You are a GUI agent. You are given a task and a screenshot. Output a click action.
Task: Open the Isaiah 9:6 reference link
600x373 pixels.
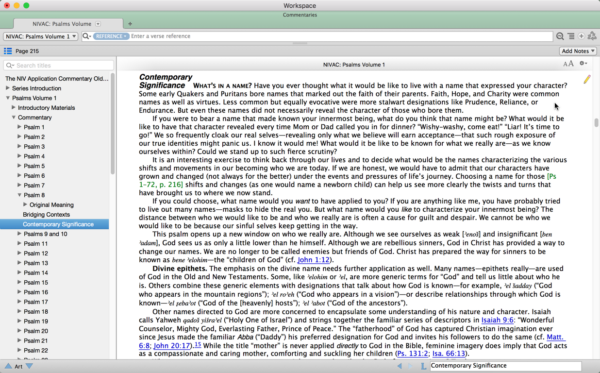pyautogui.click(x=497, y=320)
